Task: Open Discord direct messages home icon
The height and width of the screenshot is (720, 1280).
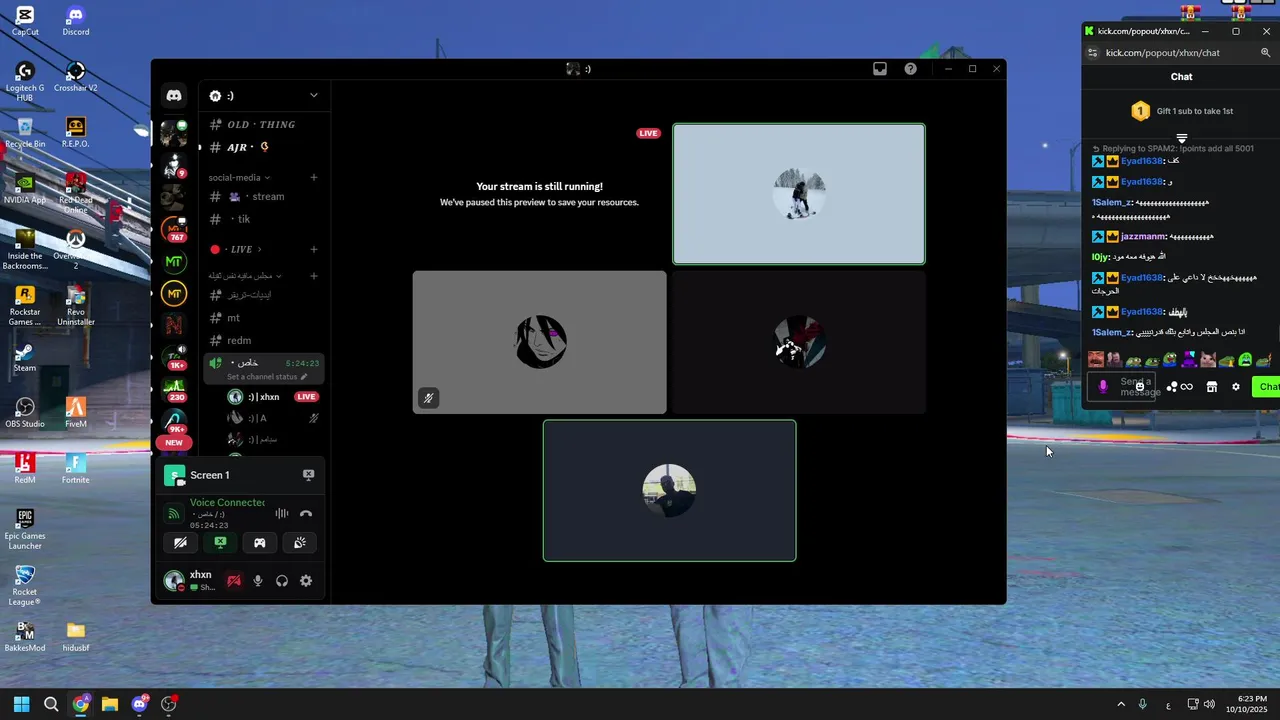Action: click(174, 95)
